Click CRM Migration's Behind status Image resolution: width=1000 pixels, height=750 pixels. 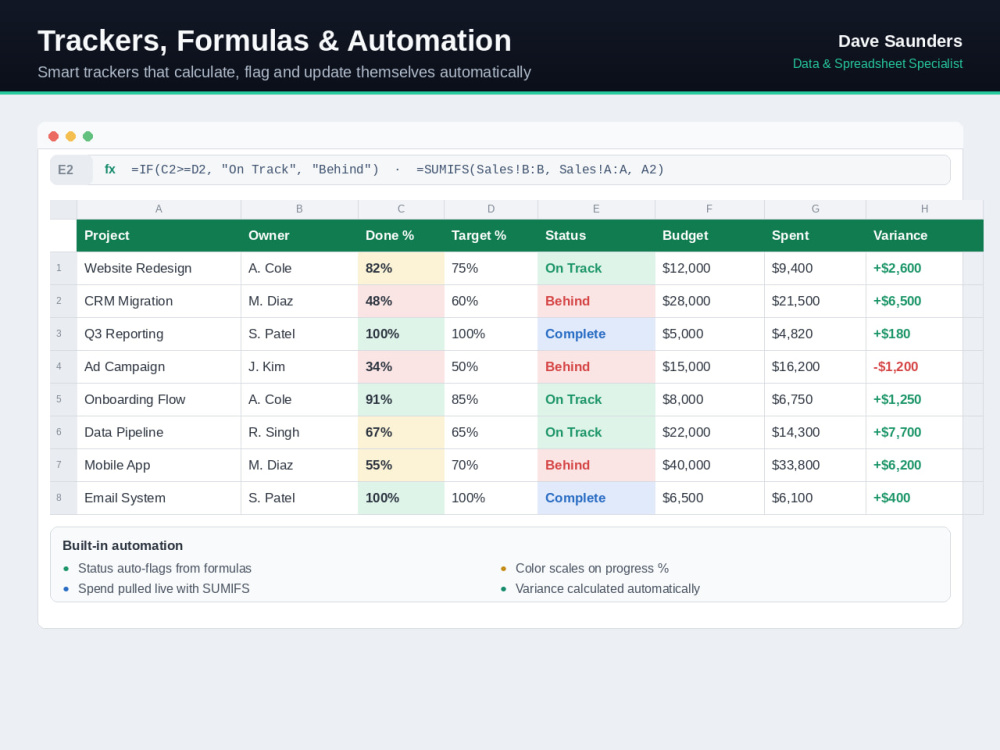596,301
